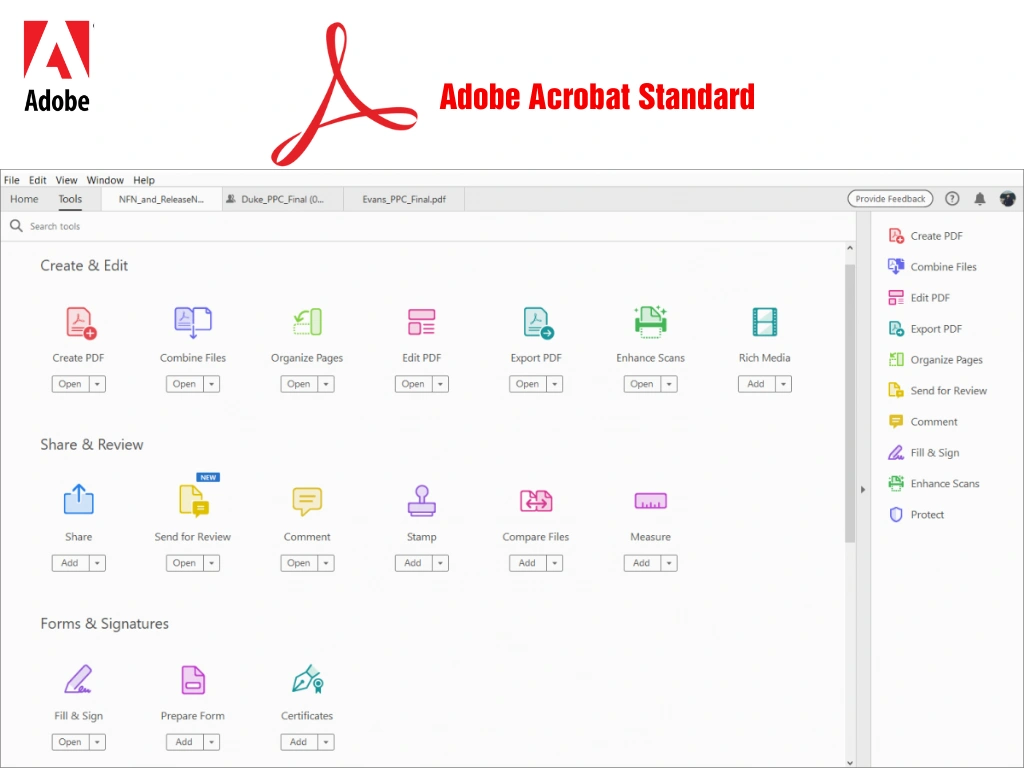Image resolution: width=1024 pixels, height=768 pixels.
Task: Open the dropdown beside the Share Add button
Action: tap(98, 562)
